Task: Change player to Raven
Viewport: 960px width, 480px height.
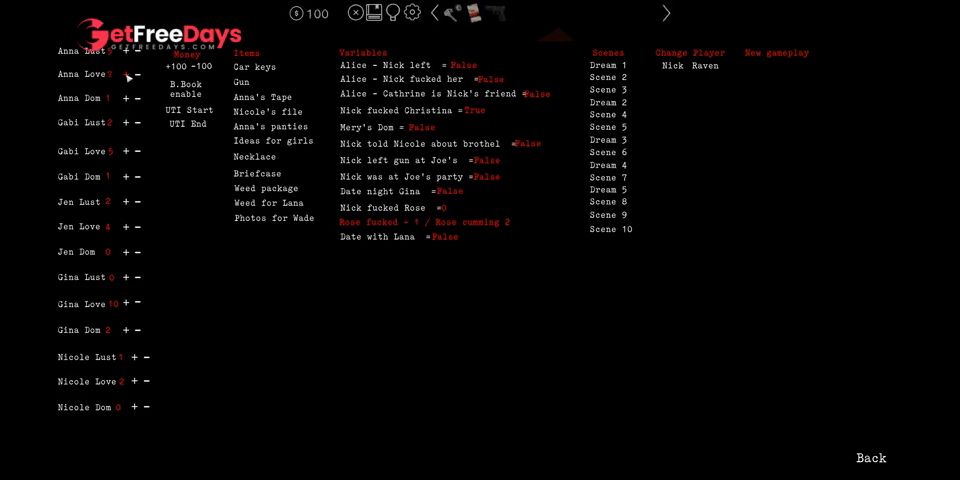Action: pyautogui.click(x=705, y=66)
